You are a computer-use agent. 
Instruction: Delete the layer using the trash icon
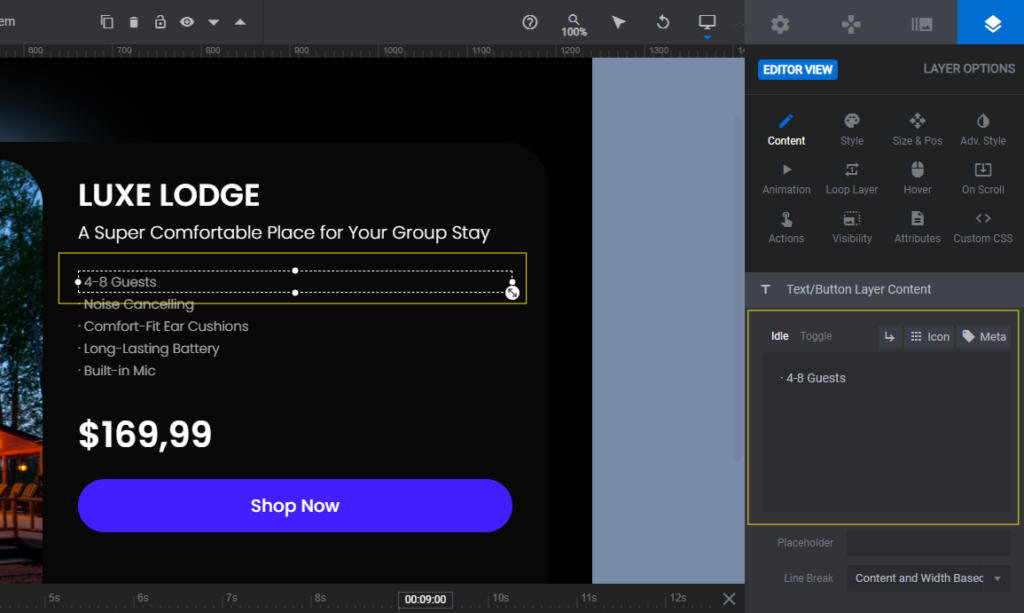(x=135, y=21)
